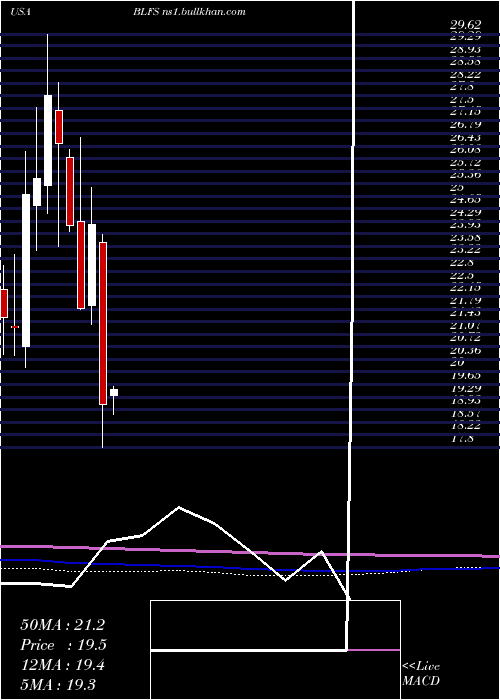Click the 20.36 price axis label
This screenshot has height=700, width=500.
[x=465, y=350]
